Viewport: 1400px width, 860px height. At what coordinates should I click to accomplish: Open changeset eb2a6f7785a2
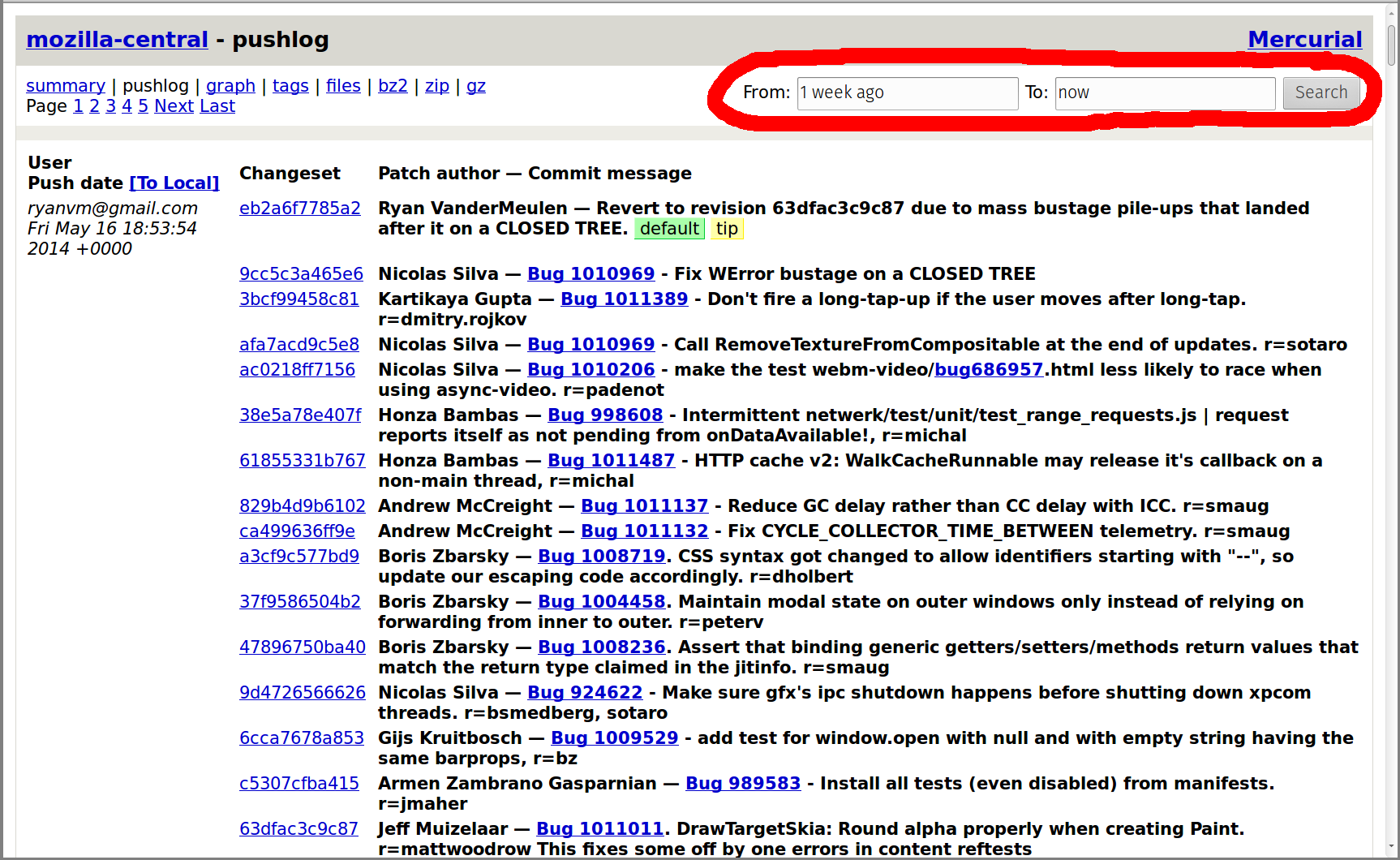pyautogui.click(x=300, y=209)
